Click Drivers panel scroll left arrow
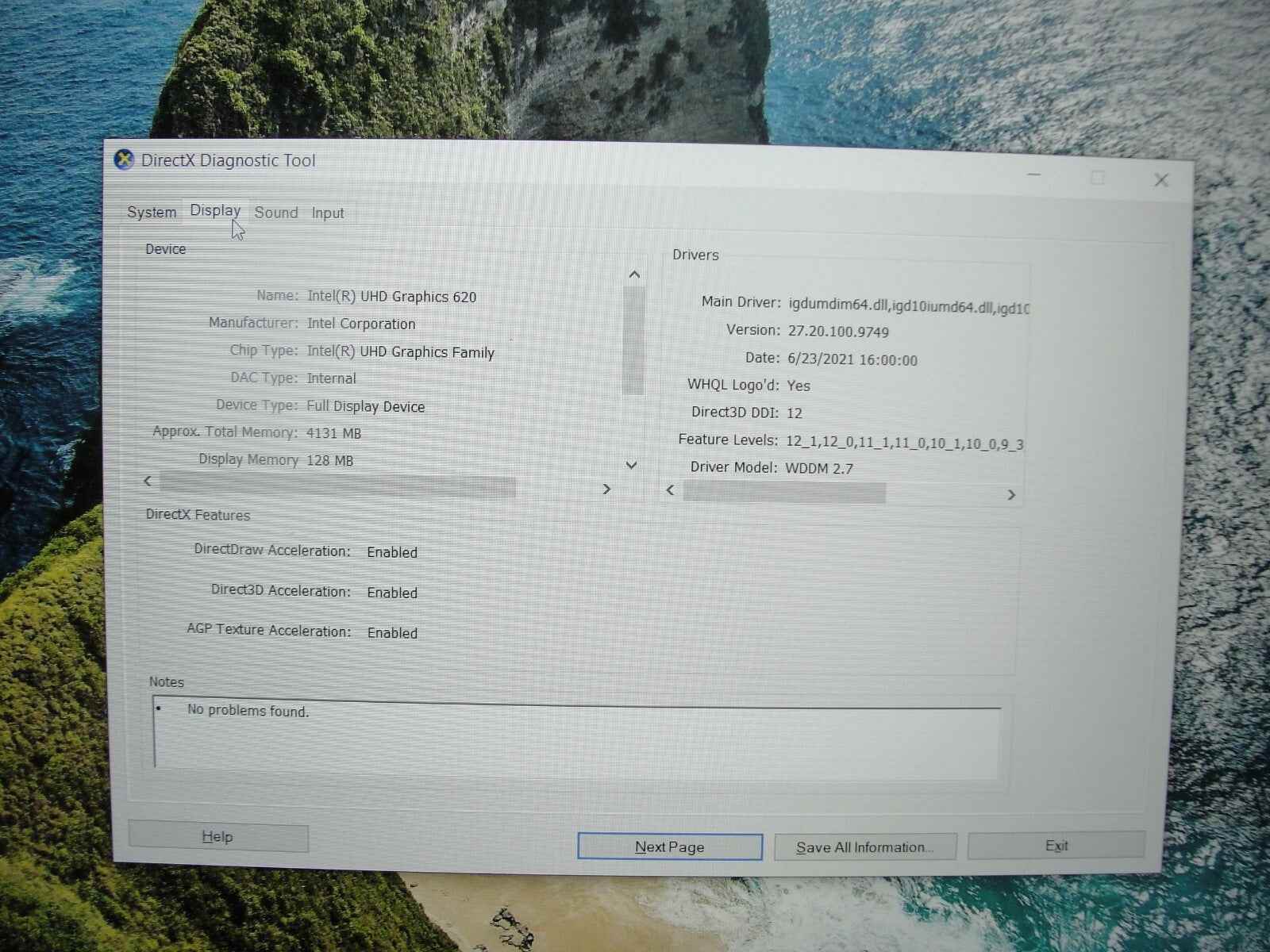 (x=671, y=490)
